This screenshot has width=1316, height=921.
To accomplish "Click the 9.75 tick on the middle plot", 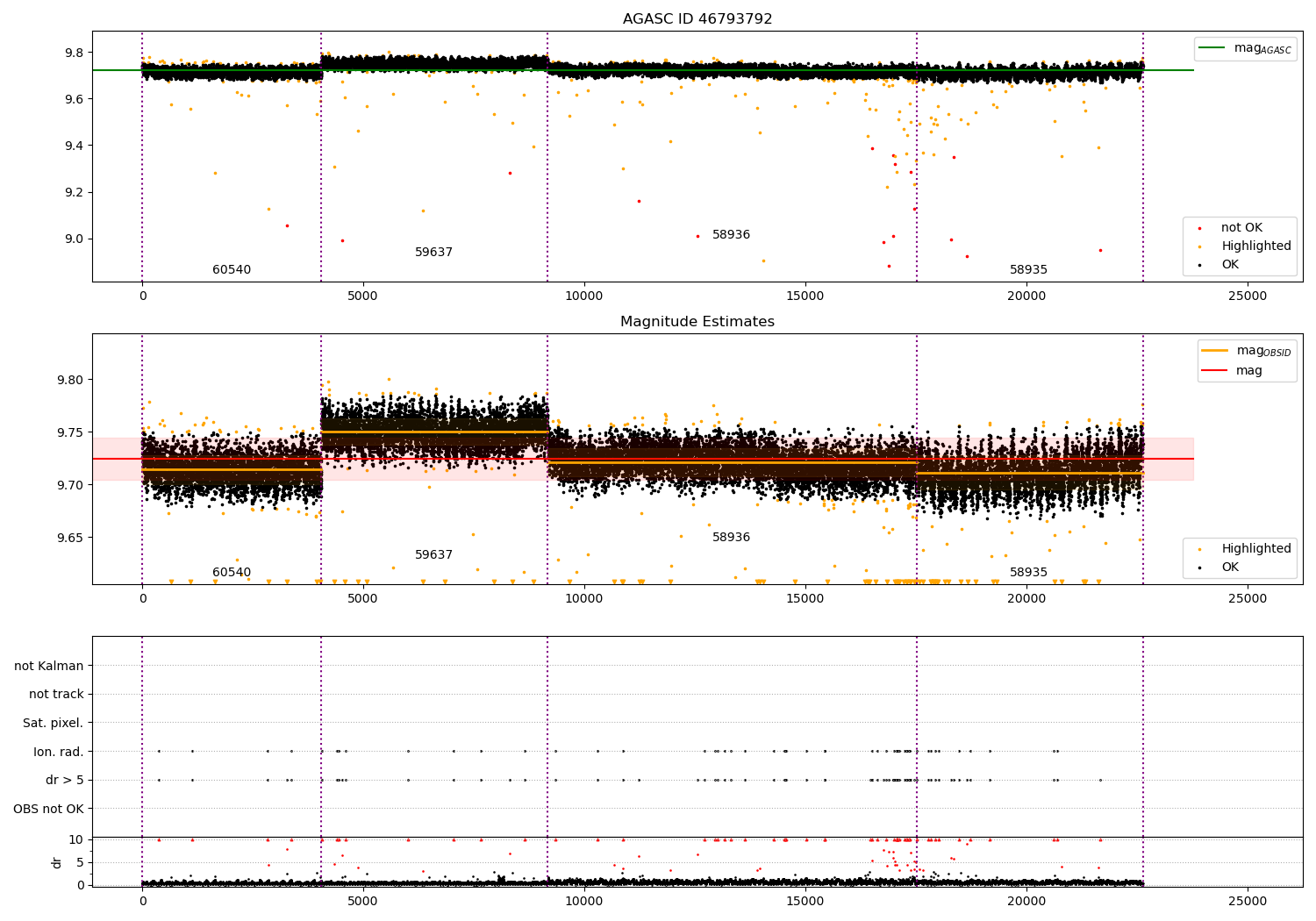I will click(x=70, y=432).
